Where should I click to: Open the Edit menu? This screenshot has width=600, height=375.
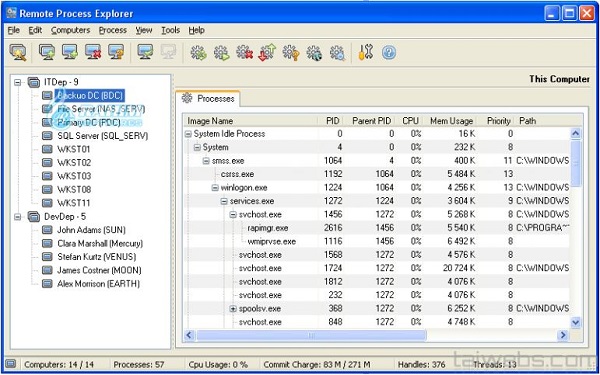click(35, 30)
